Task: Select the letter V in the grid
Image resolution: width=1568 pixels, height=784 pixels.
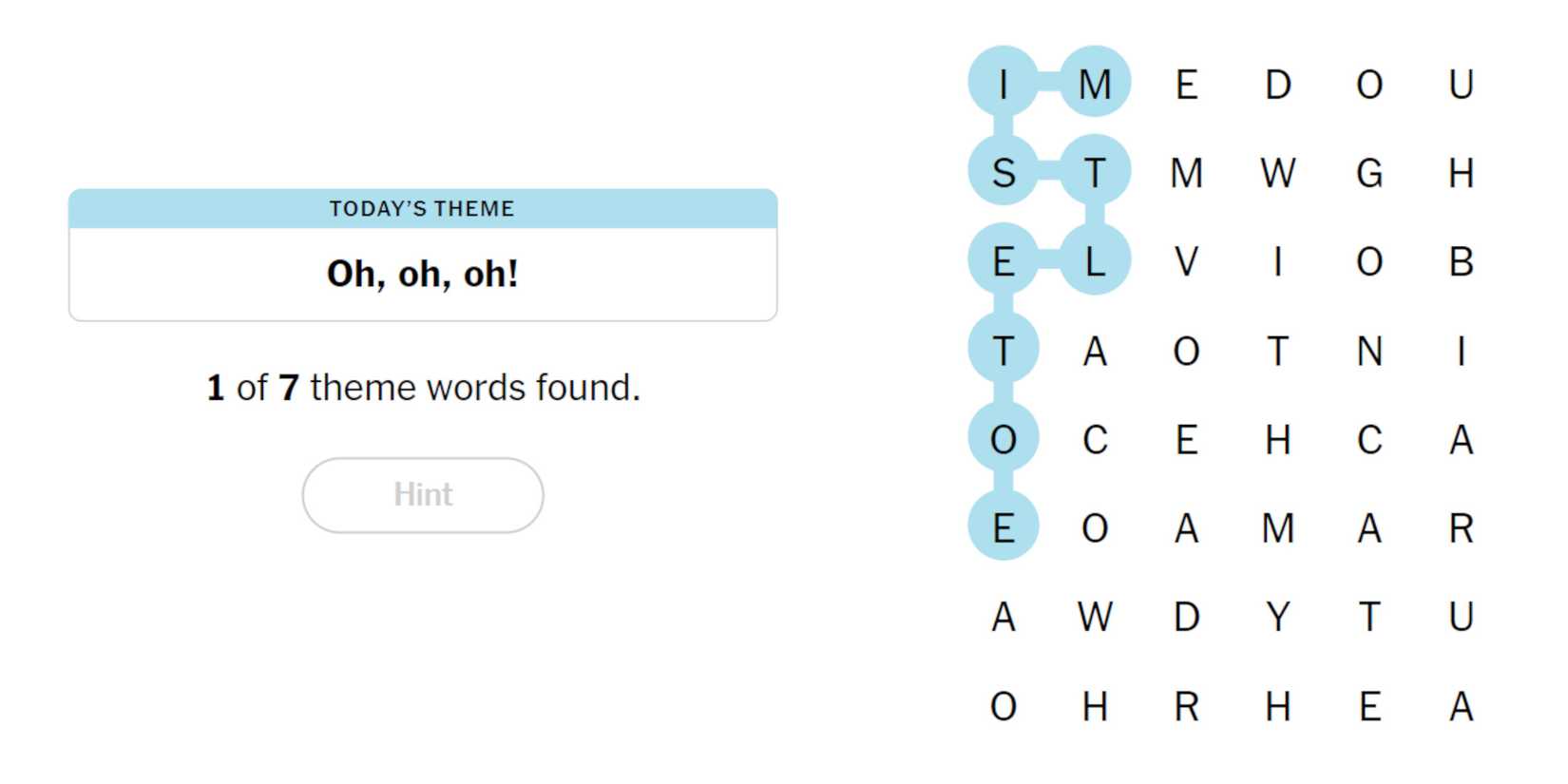Action: click(x=1186, y=261)
